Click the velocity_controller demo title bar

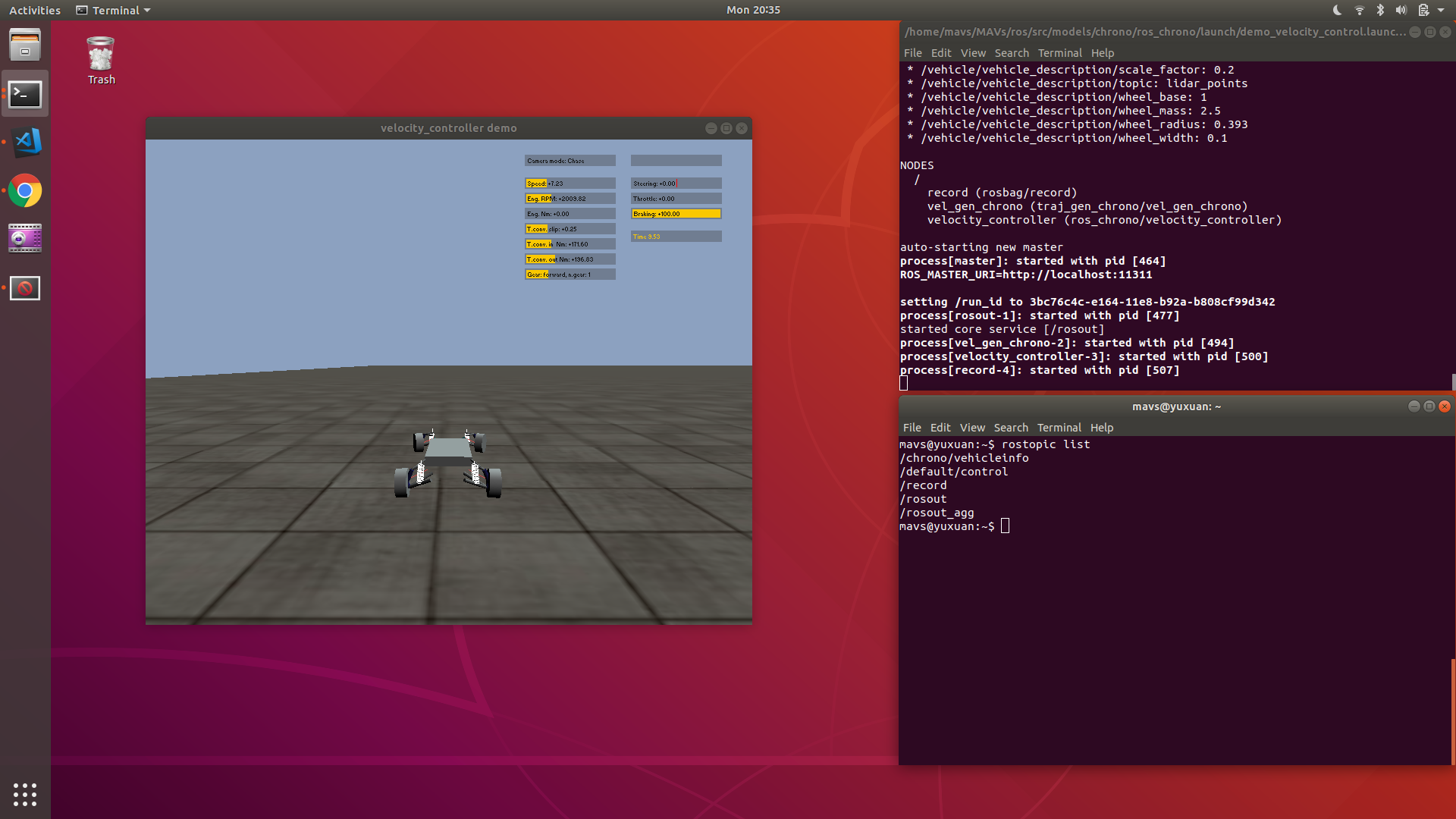449,128
